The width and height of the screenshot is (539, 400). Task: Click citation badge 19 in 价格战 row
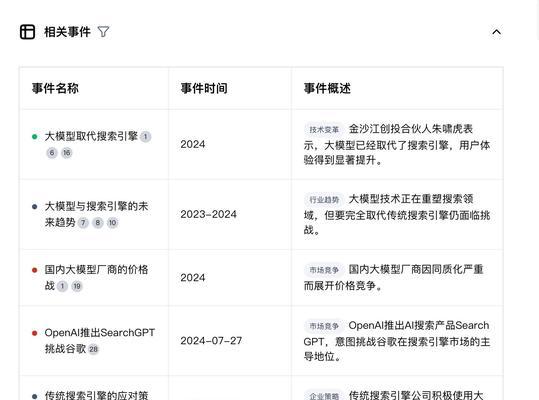[77, 286]
